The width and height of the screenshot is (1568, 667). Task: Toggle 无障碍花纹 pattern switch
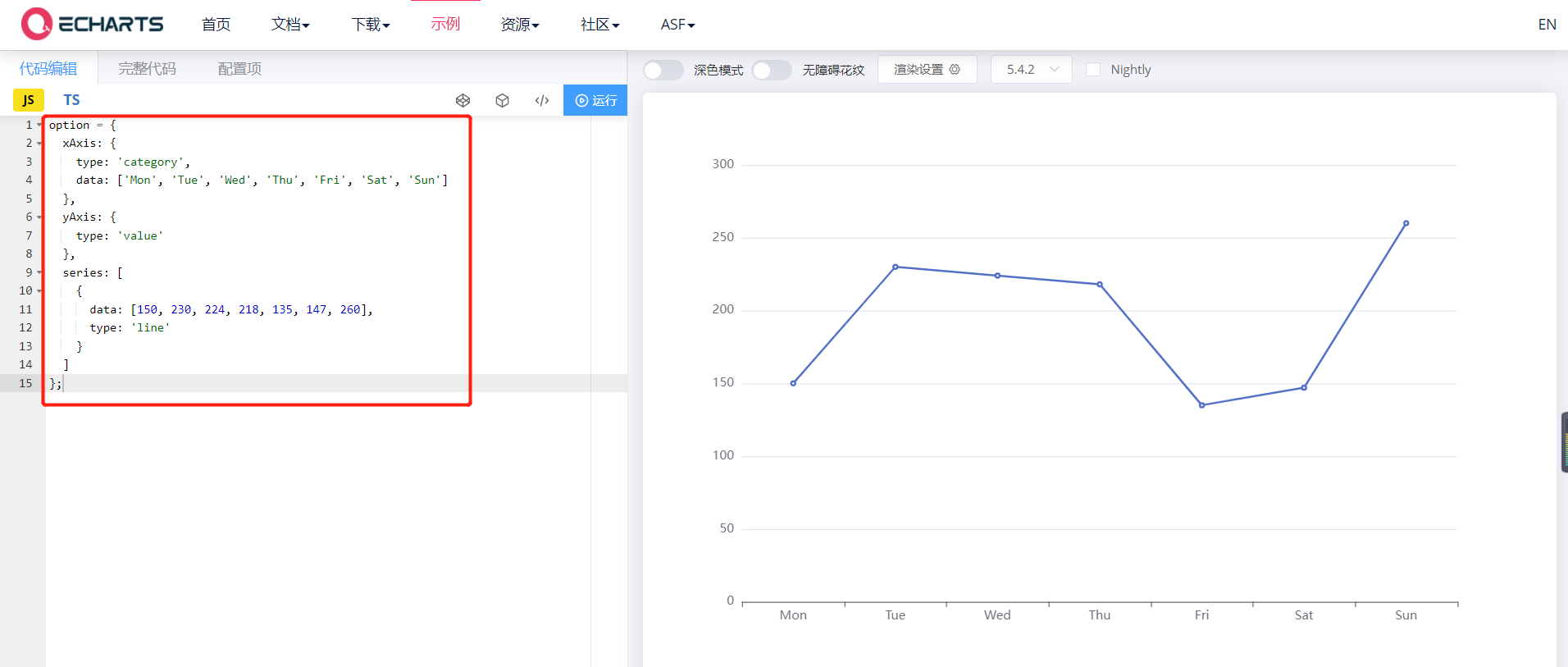tap(772, 70)
